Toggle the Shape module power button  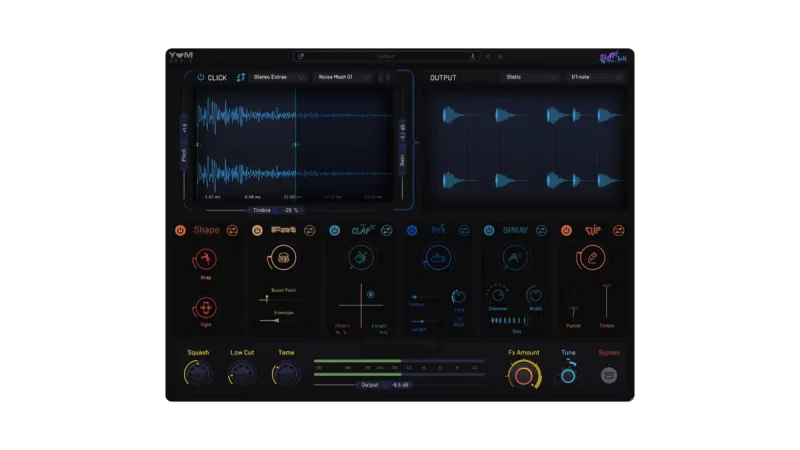180,230
